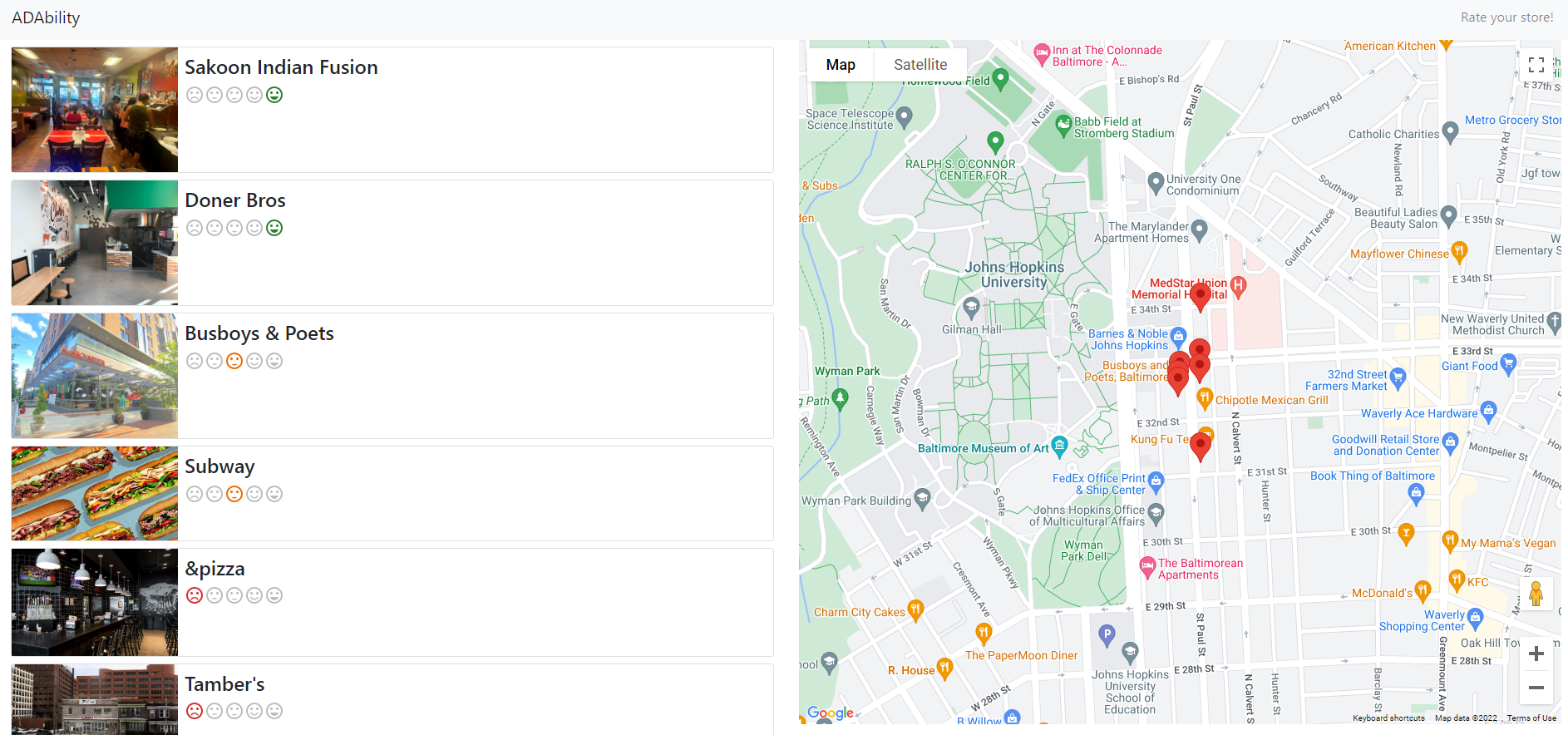Click the The Baltimorean Apartments pin
Screen dimensions: 1568x735
click(x=1147, y=568)
